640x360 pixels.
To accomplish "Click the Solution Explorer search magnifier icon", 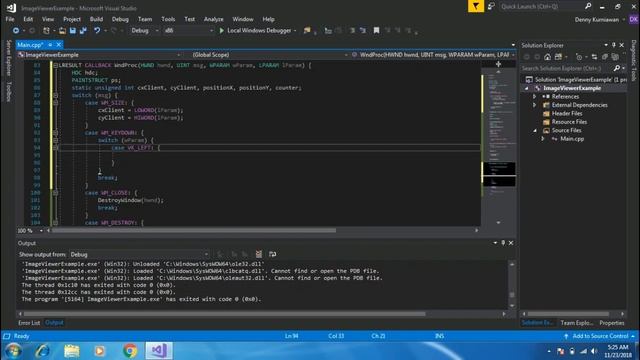I will tap(617, 68).
